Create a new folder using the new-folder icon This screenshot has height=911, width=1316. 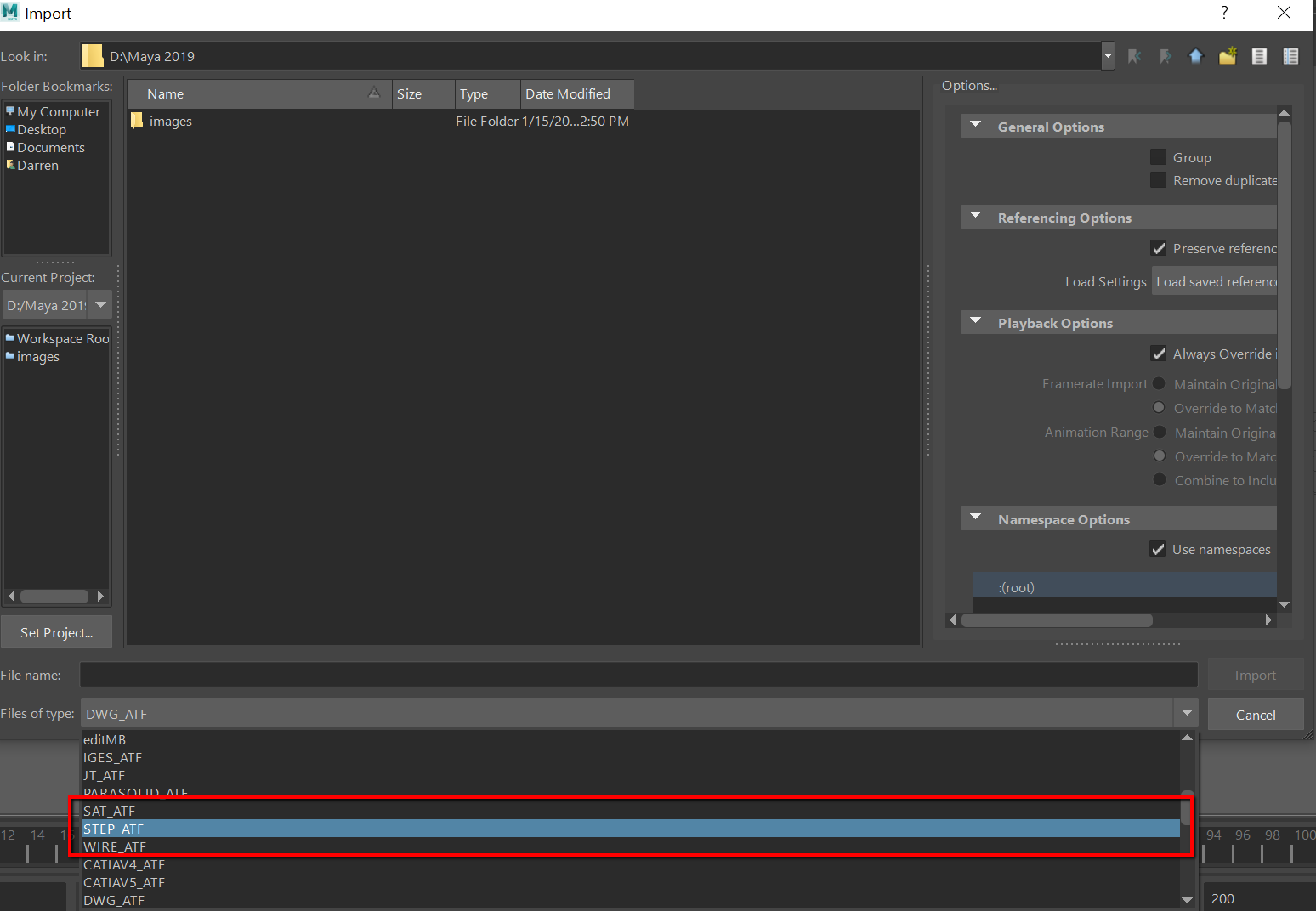click(x=1227, y=55)
